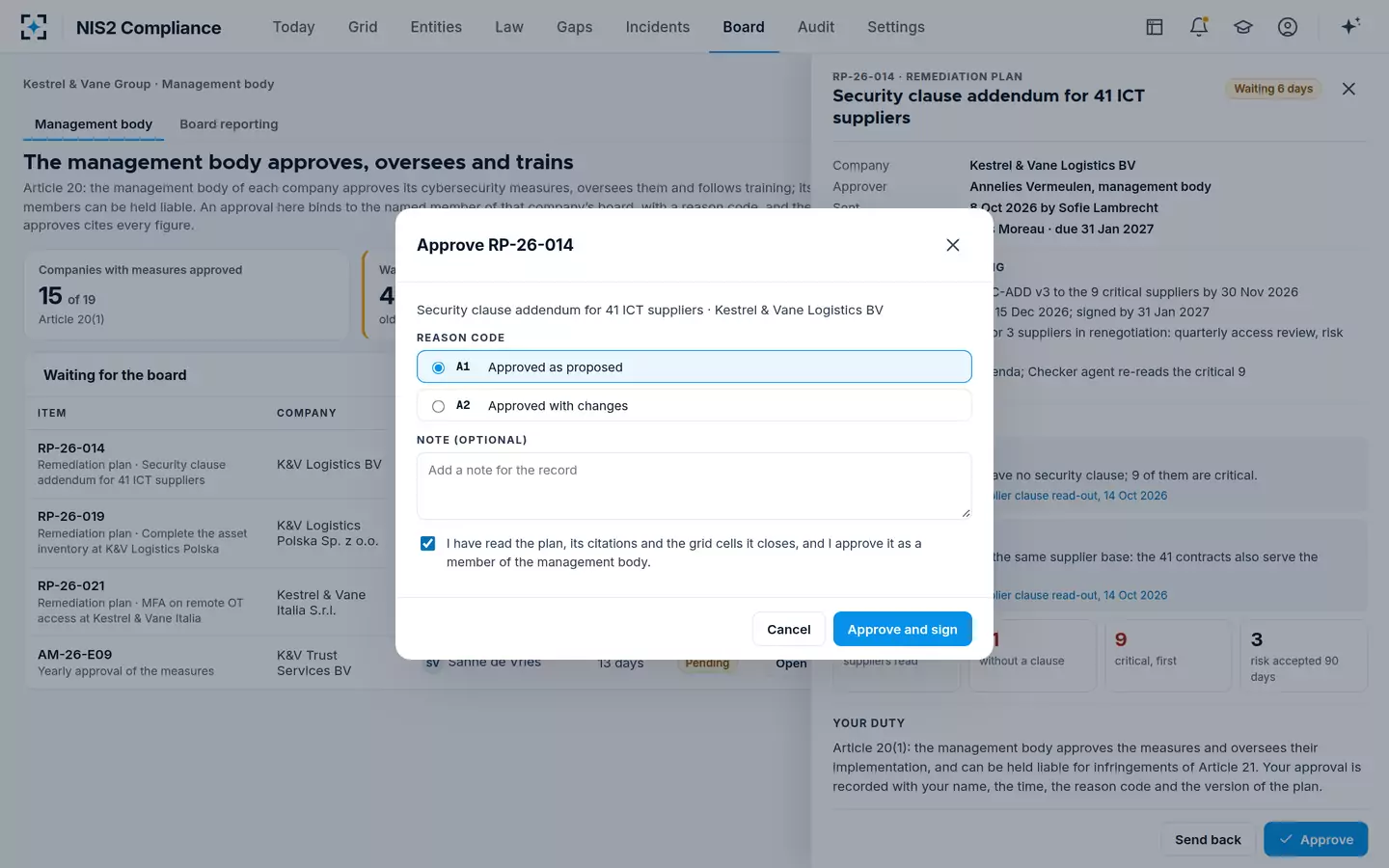Click the Kestrel & Vane Italia S.r.l. cell
Viewport: 1389px width, 868px height.
[x=321, y=603]
